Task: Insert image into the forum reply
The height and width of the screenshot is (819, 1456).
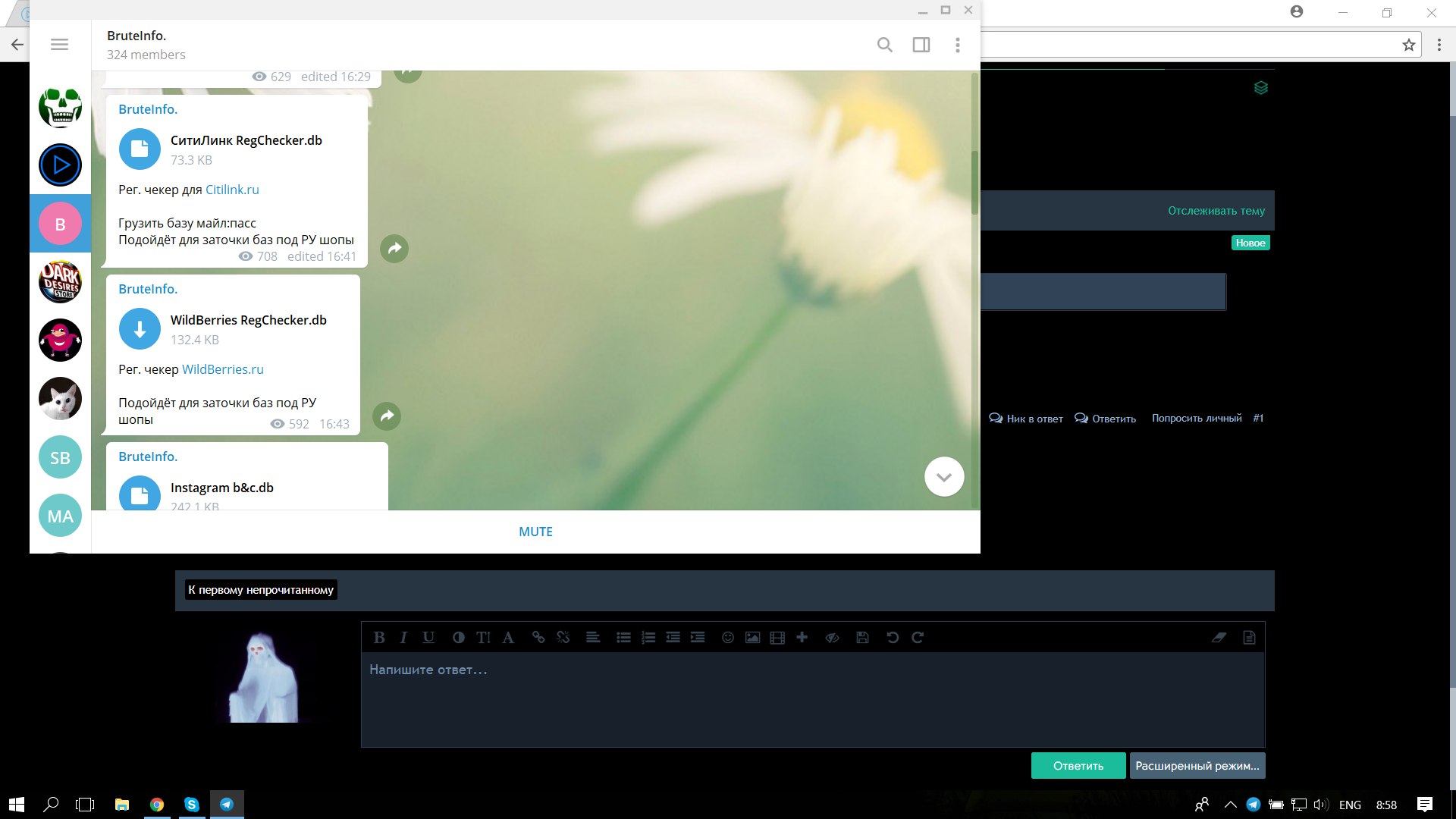Action: coord(752,638)
